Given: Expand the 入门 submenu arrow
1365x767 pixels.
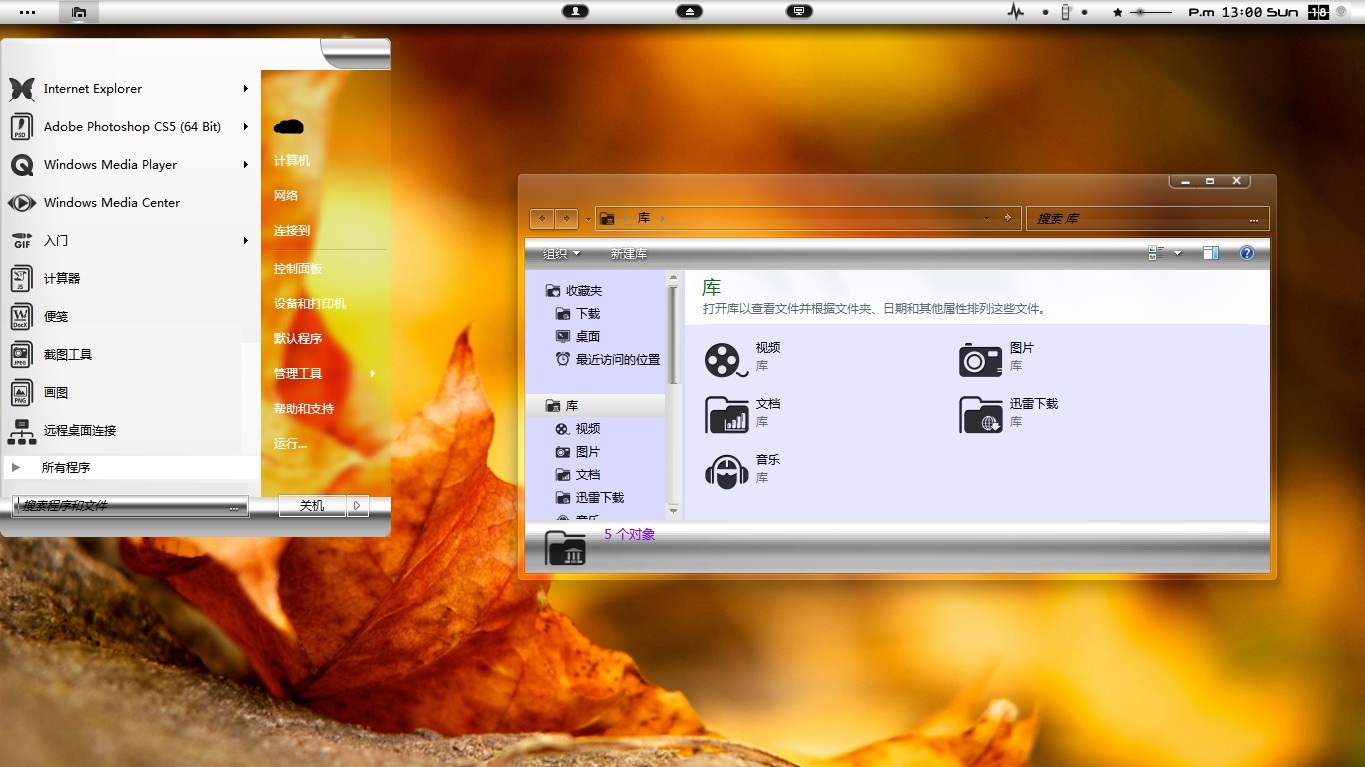Looking at the screenshot, I should [x=245, y=241].
